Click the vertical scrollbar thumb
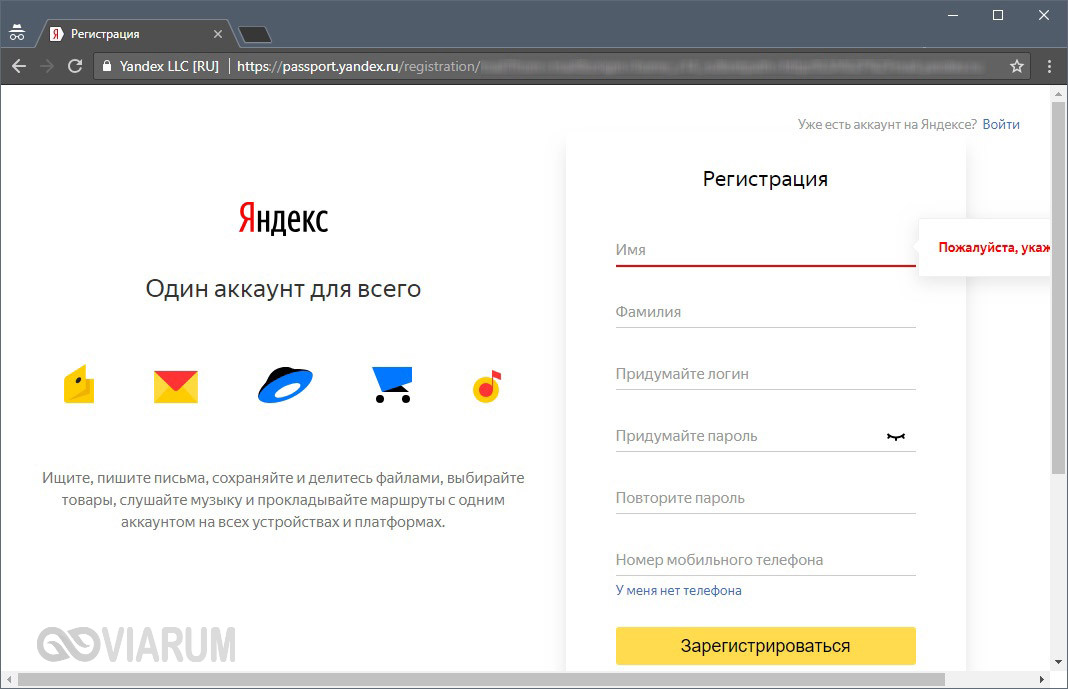1068x689 pixels. tap(1058, 286)
